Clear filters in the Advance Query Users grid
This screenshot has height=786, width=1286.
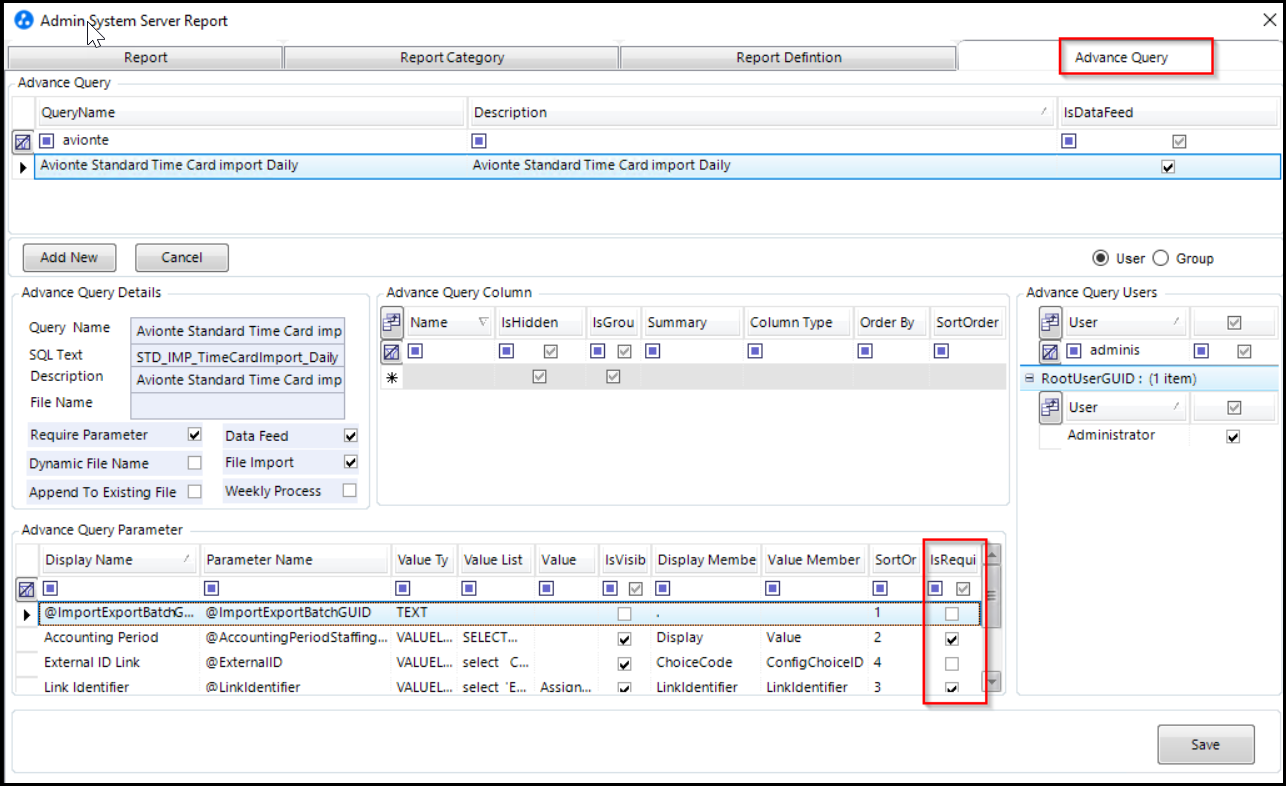pyautogui.click(x=1050, y=352)
